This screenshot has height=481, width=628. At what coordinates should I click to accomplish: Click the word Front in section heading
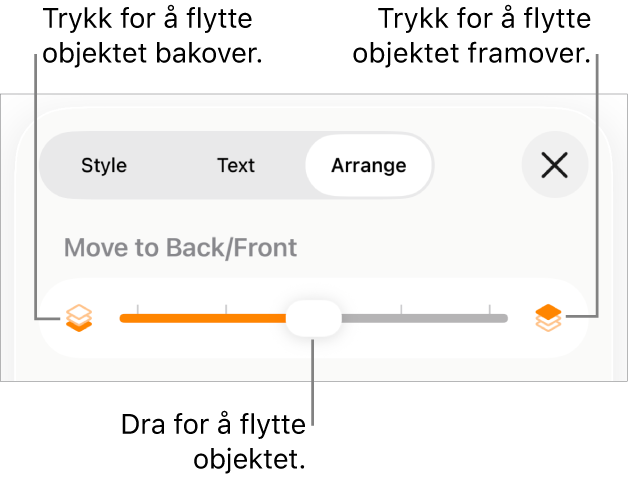click(266, 247)
